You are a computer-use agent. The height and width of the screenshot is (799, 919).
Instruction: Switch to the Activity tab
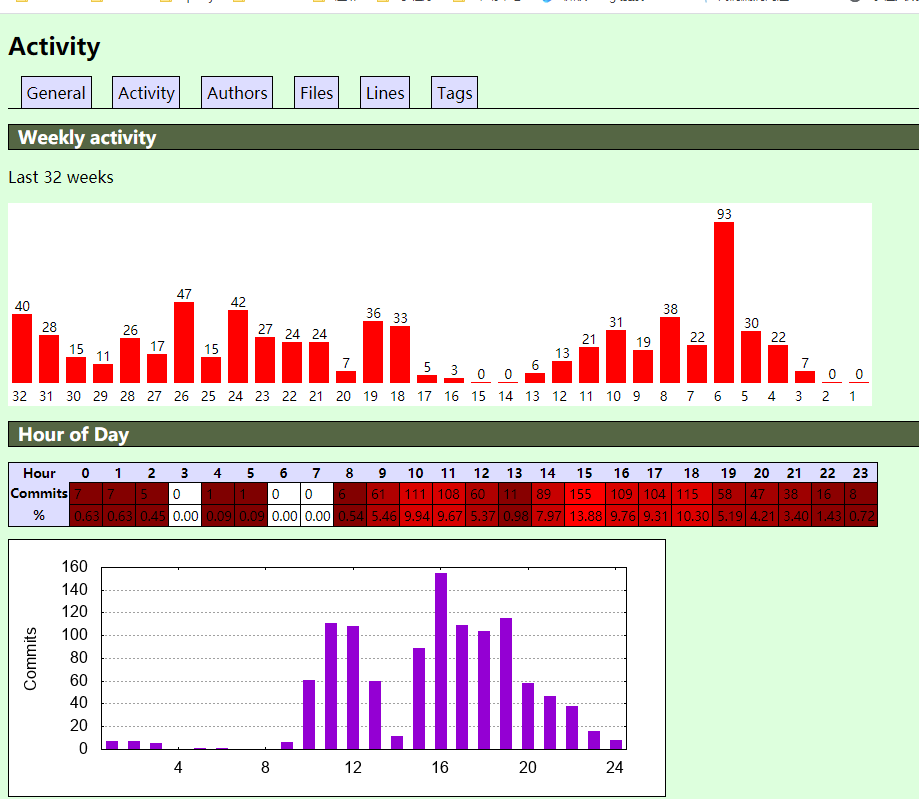[146, 93]
